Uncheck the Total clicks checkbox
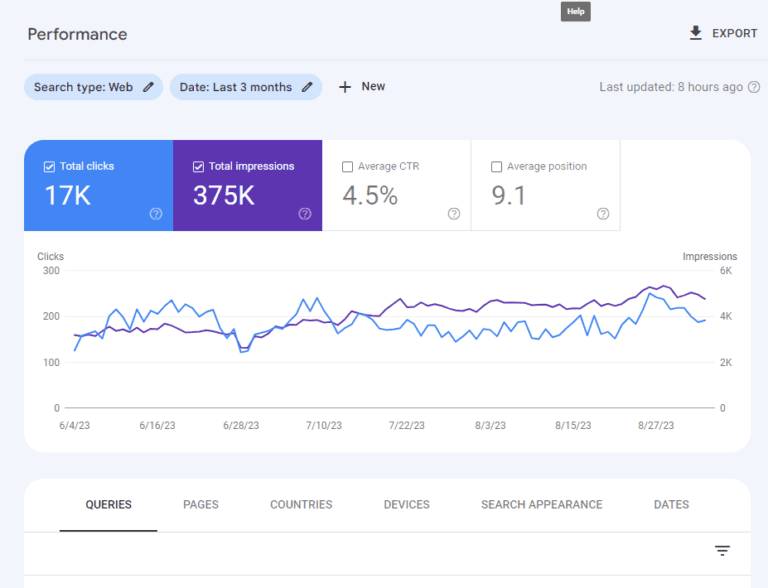768x588 pixels. pos(49,167)
